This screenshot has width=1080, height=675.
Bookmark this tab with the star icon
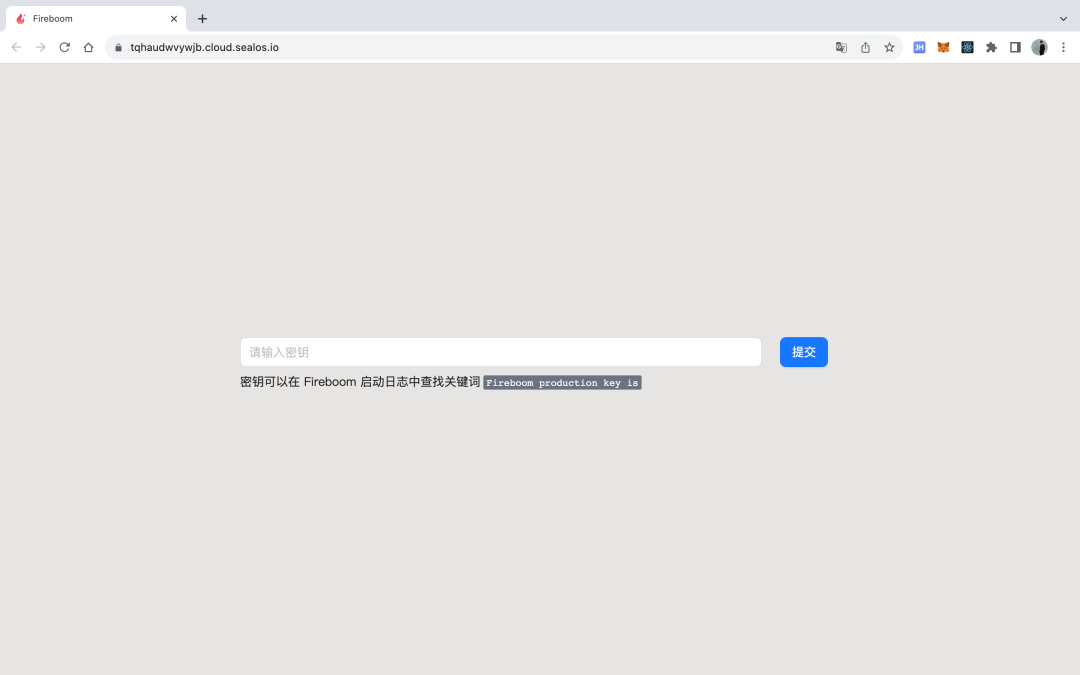889,48
